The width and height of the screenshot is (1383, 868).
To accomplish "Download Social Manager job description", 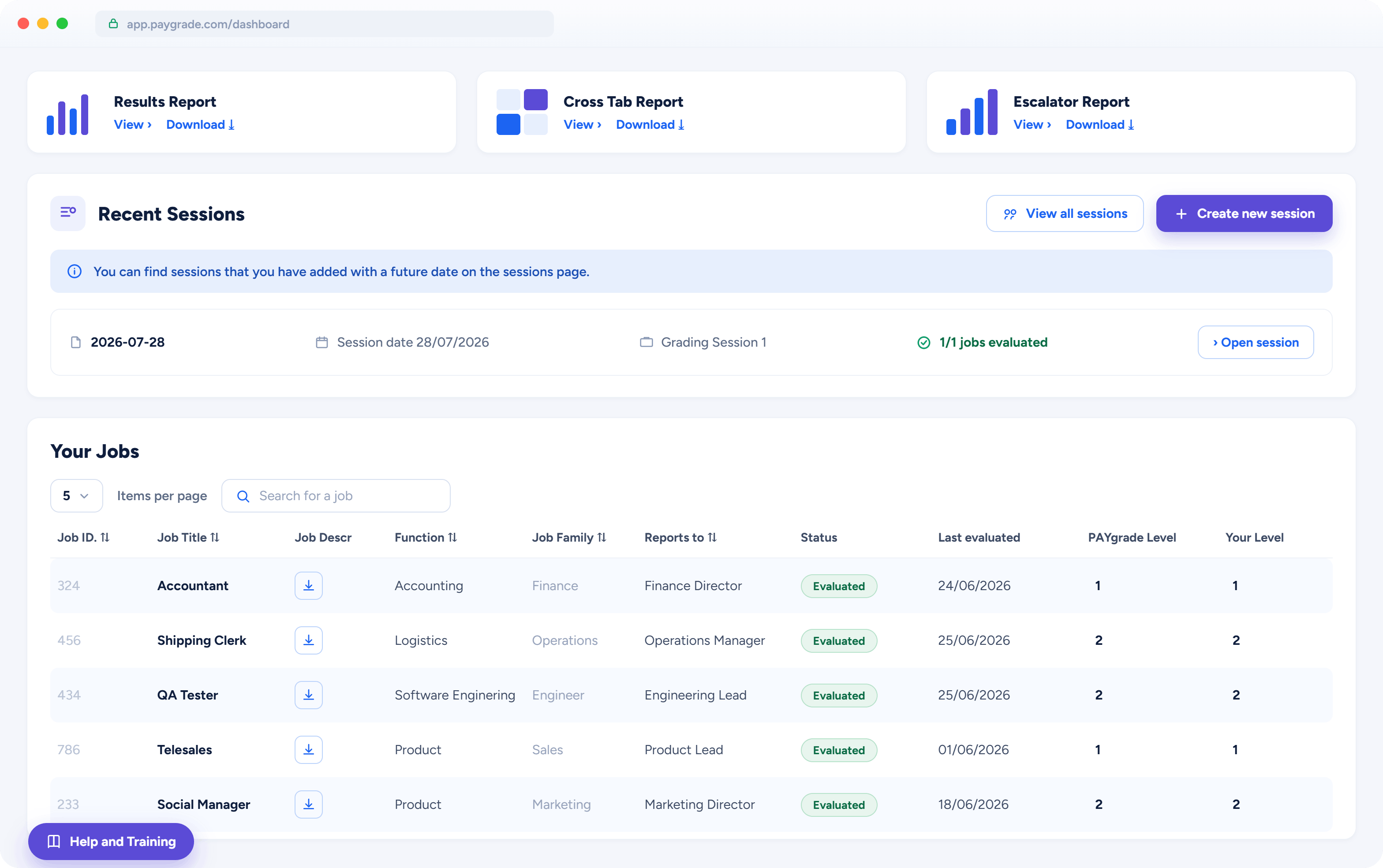I will [x=308, y=804].
